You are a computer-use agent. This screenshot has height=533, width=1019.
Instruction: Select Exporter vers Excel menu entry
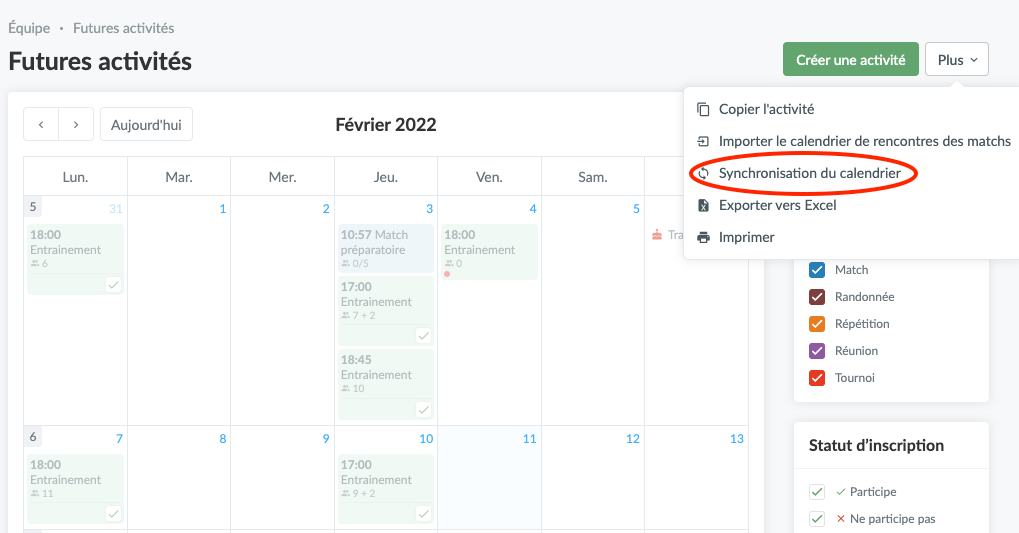pyautogui.click(x=777, y=205)
